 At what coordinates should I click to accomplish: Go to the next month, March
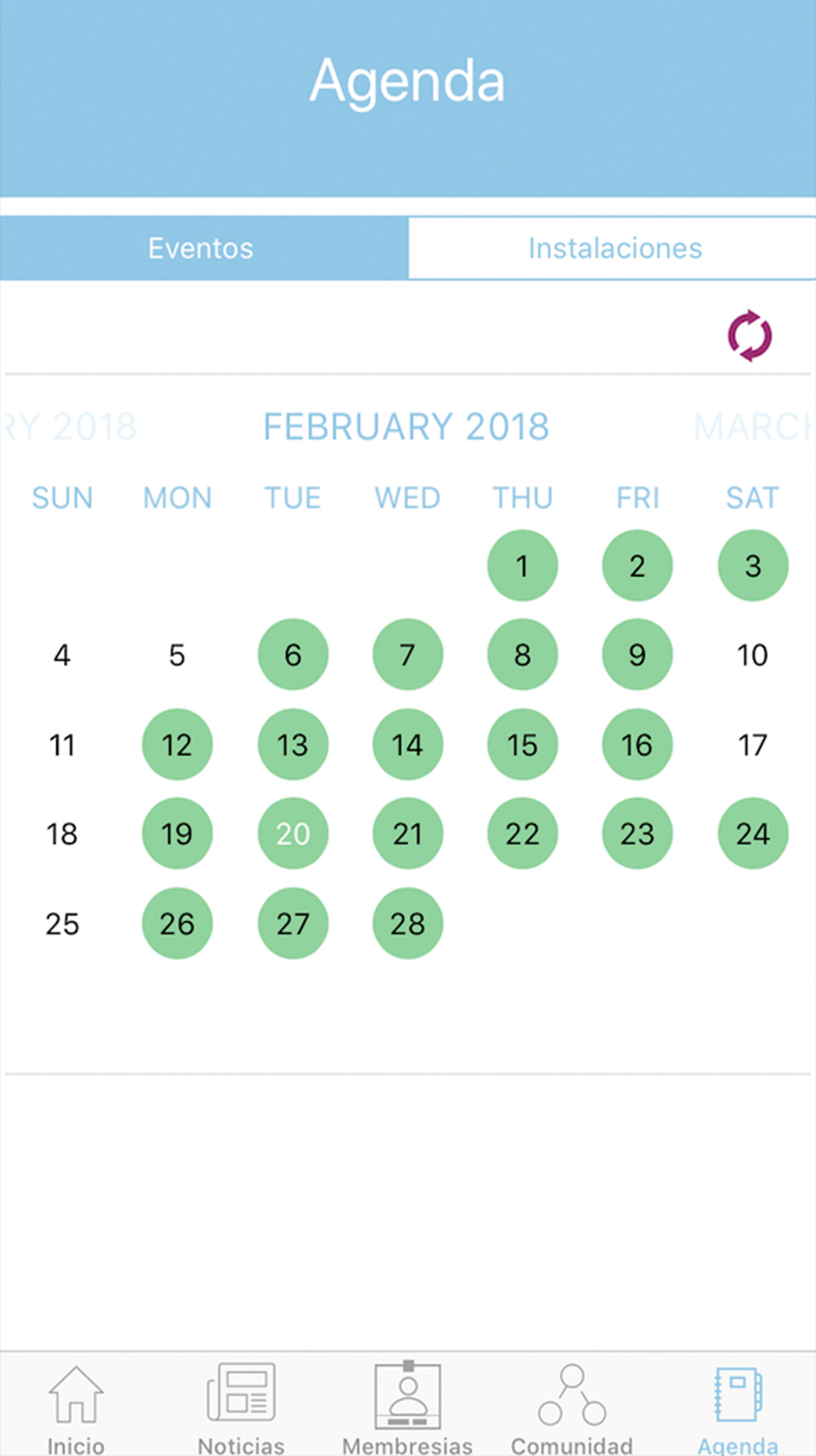click(753, 427)
